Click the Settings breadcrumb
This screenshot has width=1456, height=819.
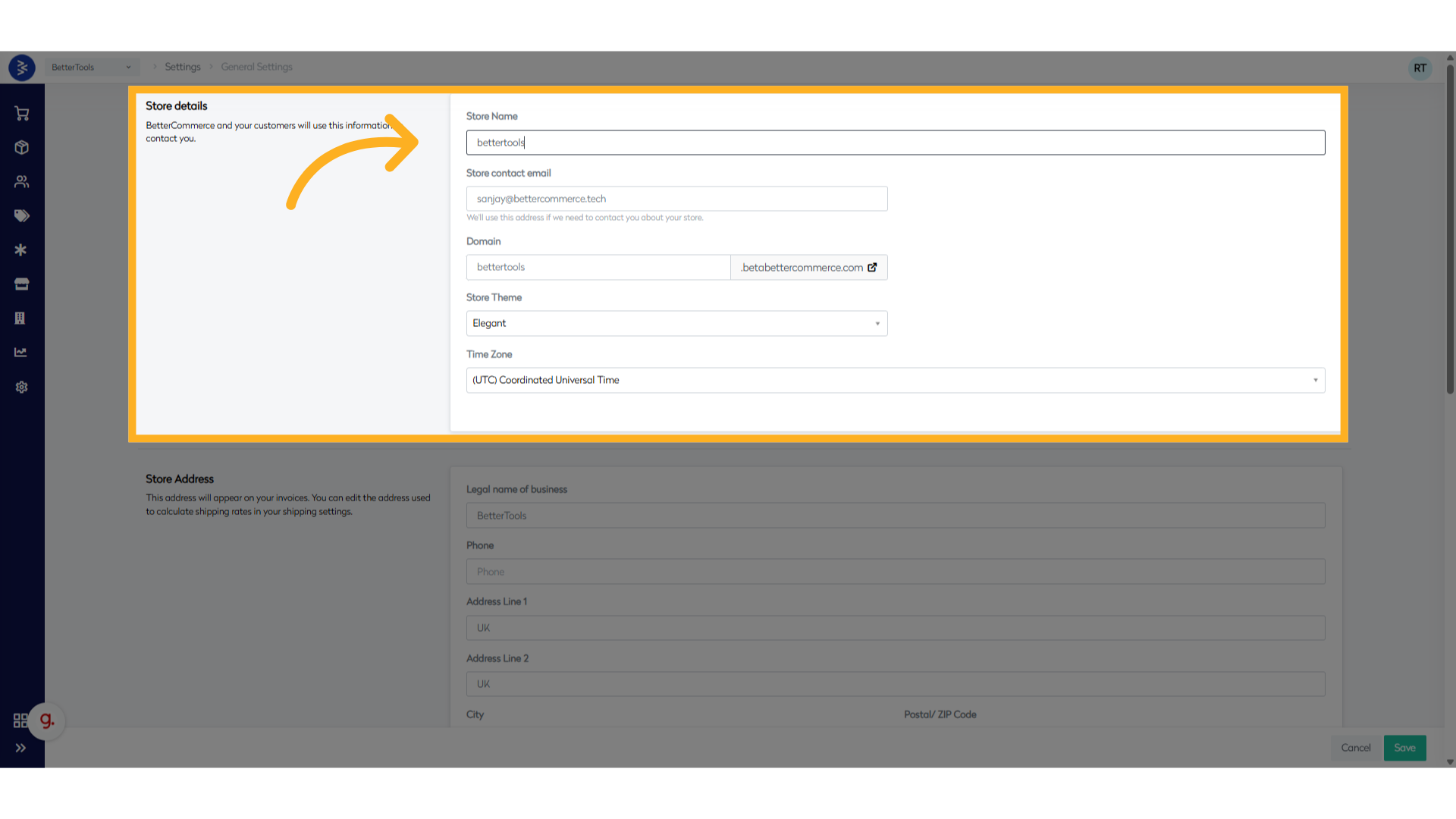click(183, 67)
